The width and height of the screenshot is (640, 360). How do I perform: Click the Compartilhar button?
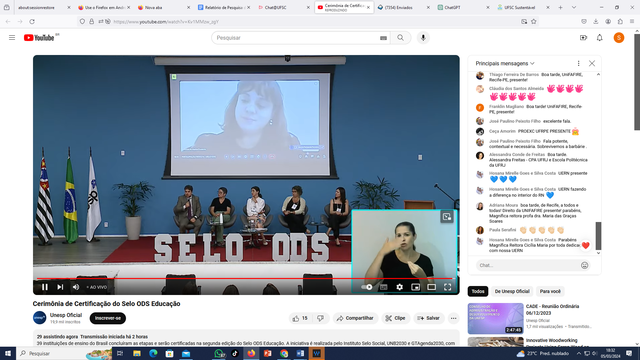355,318
